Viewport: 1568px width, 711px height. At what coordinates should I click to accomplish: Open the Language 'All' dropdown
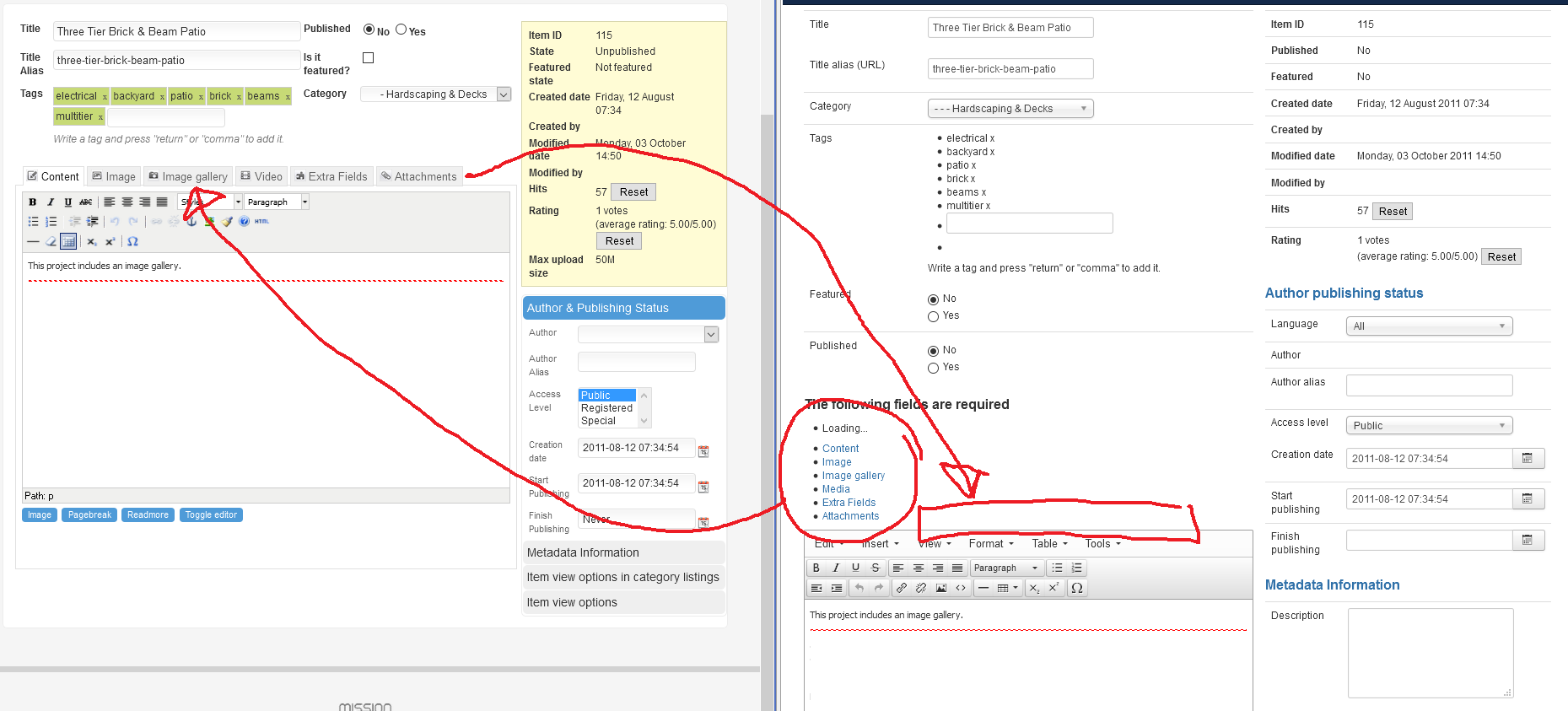[x=1429, y=326]
